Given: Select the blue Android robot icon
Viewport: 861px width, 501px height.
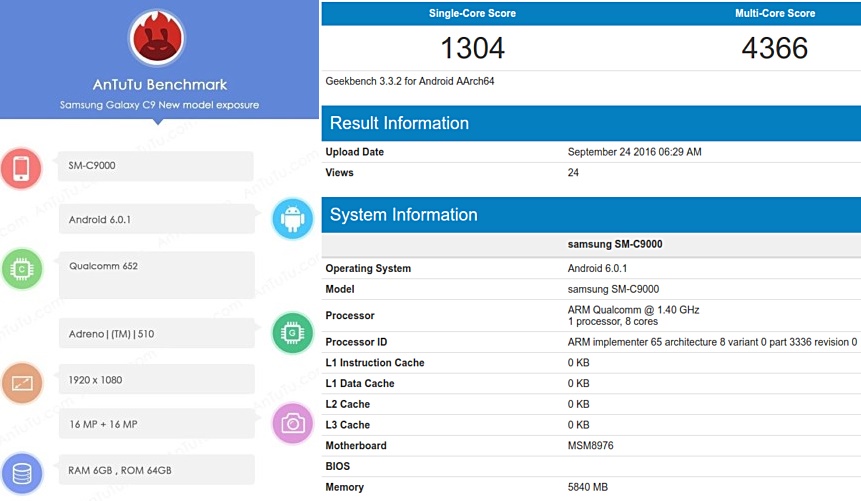Looking at the screenshot, I should tap(293, 220).
